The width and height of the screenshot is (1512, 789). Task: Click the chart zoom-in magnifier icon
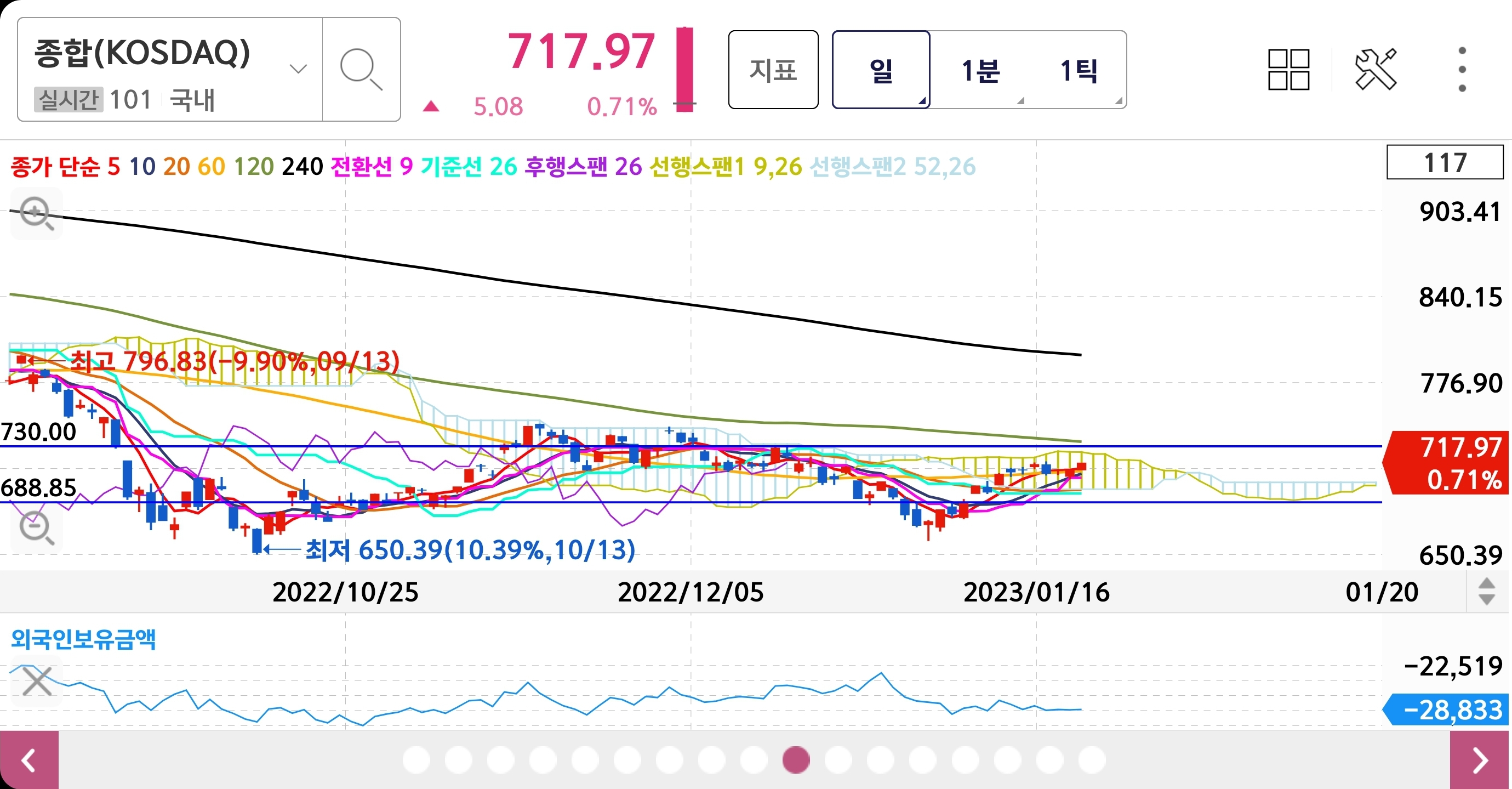pos(36,213)
